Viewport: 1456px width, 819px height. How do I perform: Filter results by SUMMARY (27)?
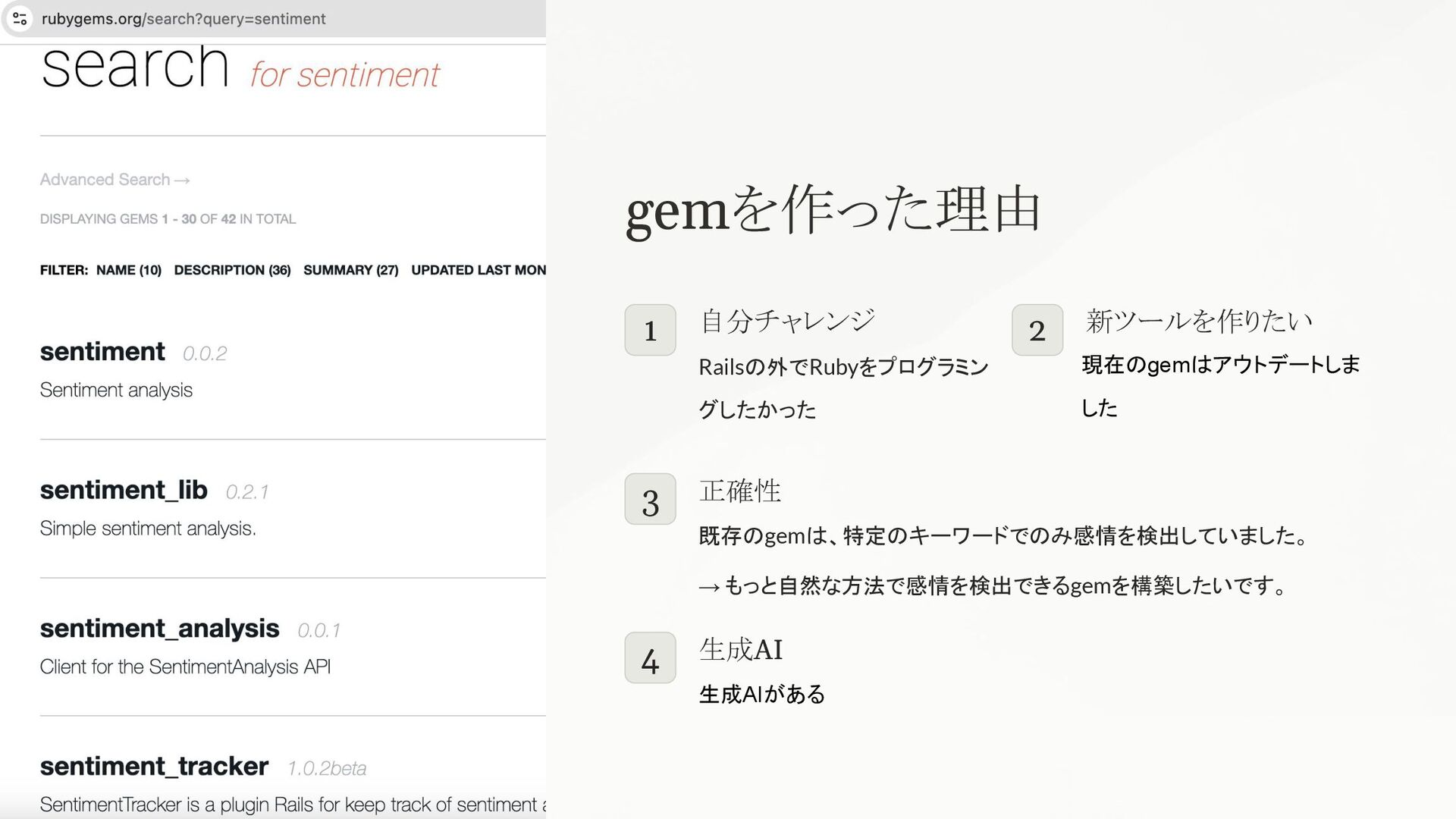(x=350, y=270)
